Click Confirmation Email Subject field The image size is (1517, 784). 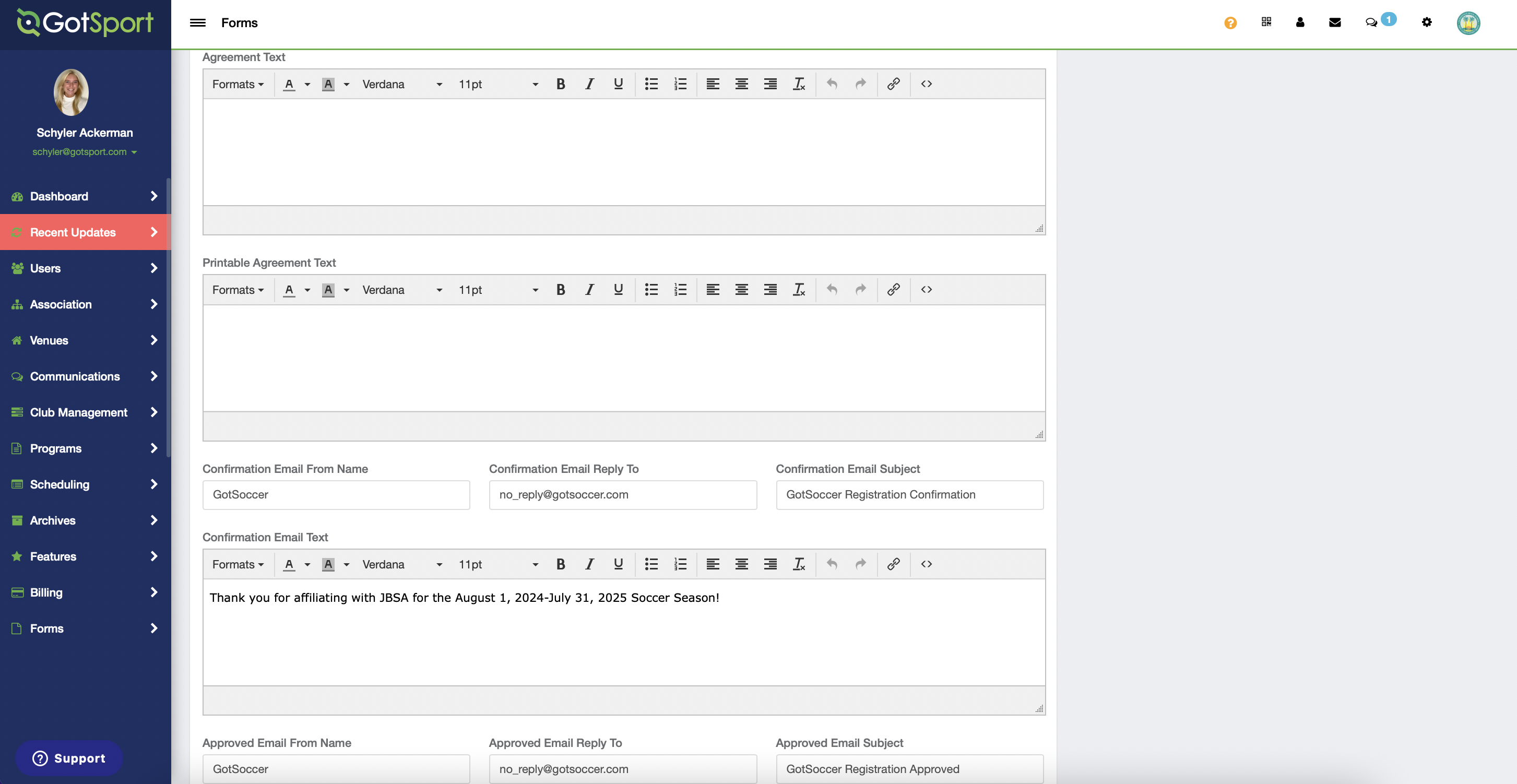[909, 495]
